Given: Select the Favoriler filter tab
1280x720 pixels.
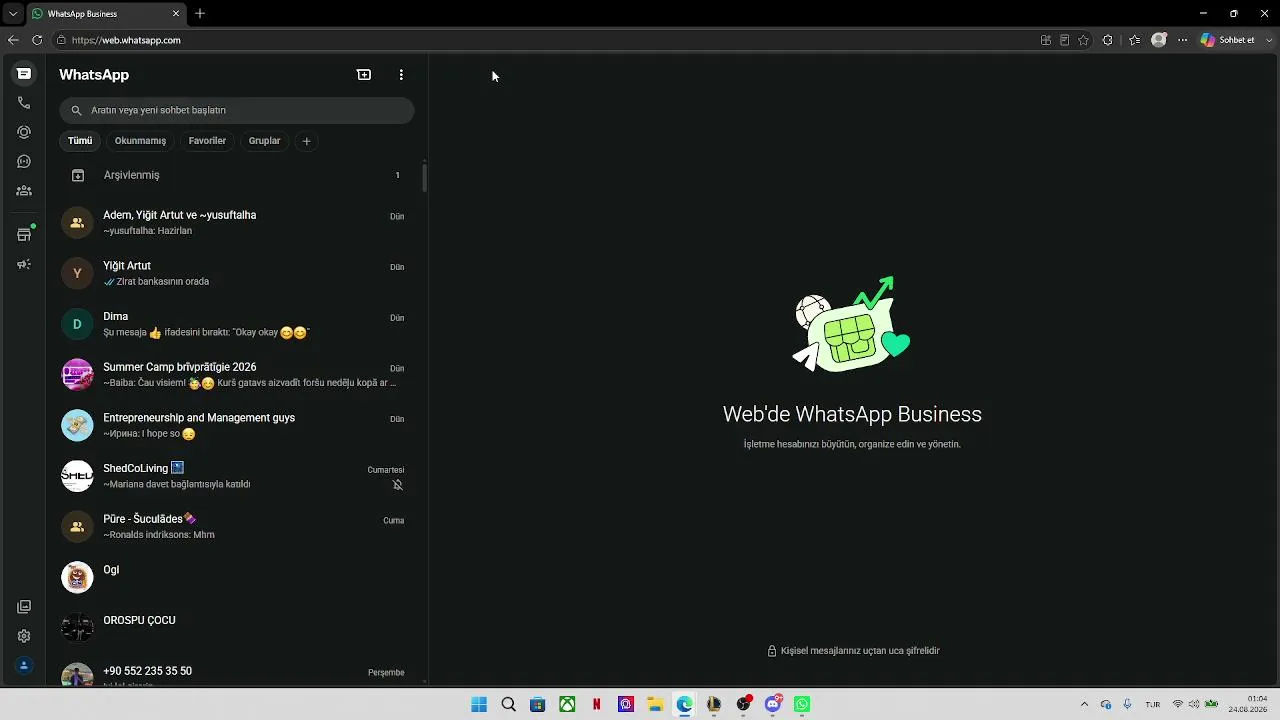Looking at the screenshot, I should 207,141.
